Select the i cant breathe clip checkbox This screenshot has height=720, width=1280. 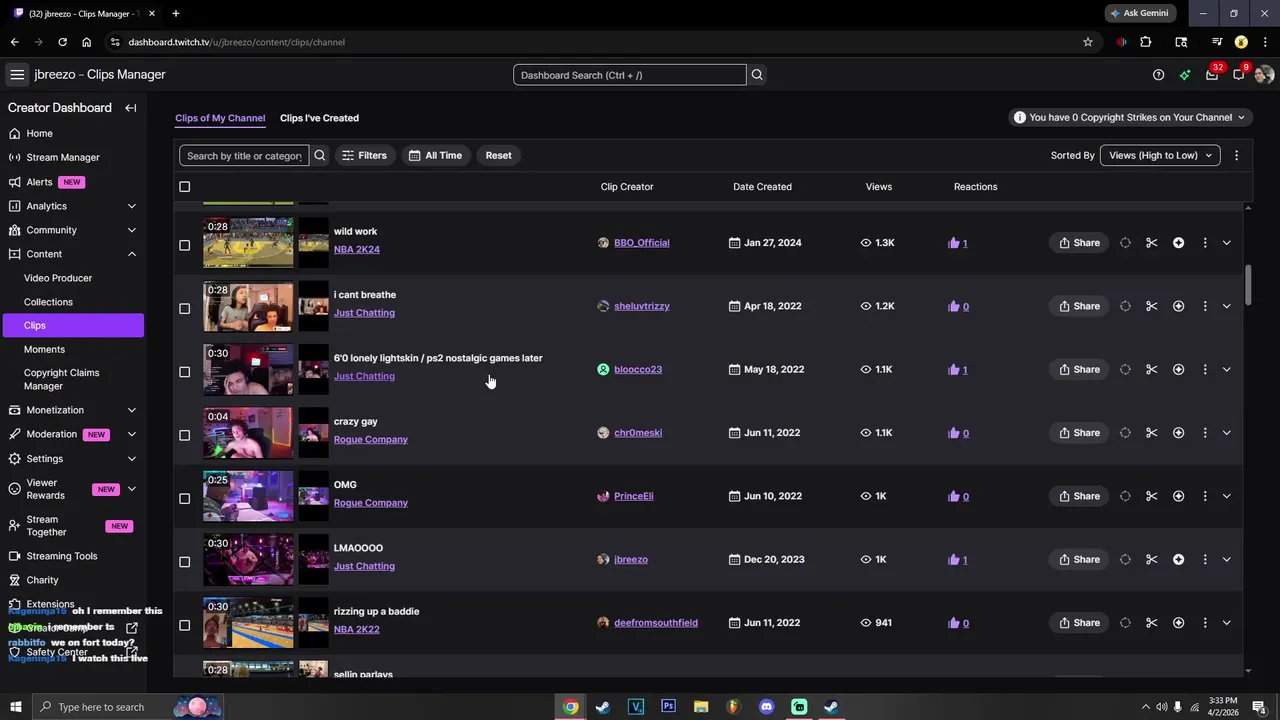click(184, 308)
